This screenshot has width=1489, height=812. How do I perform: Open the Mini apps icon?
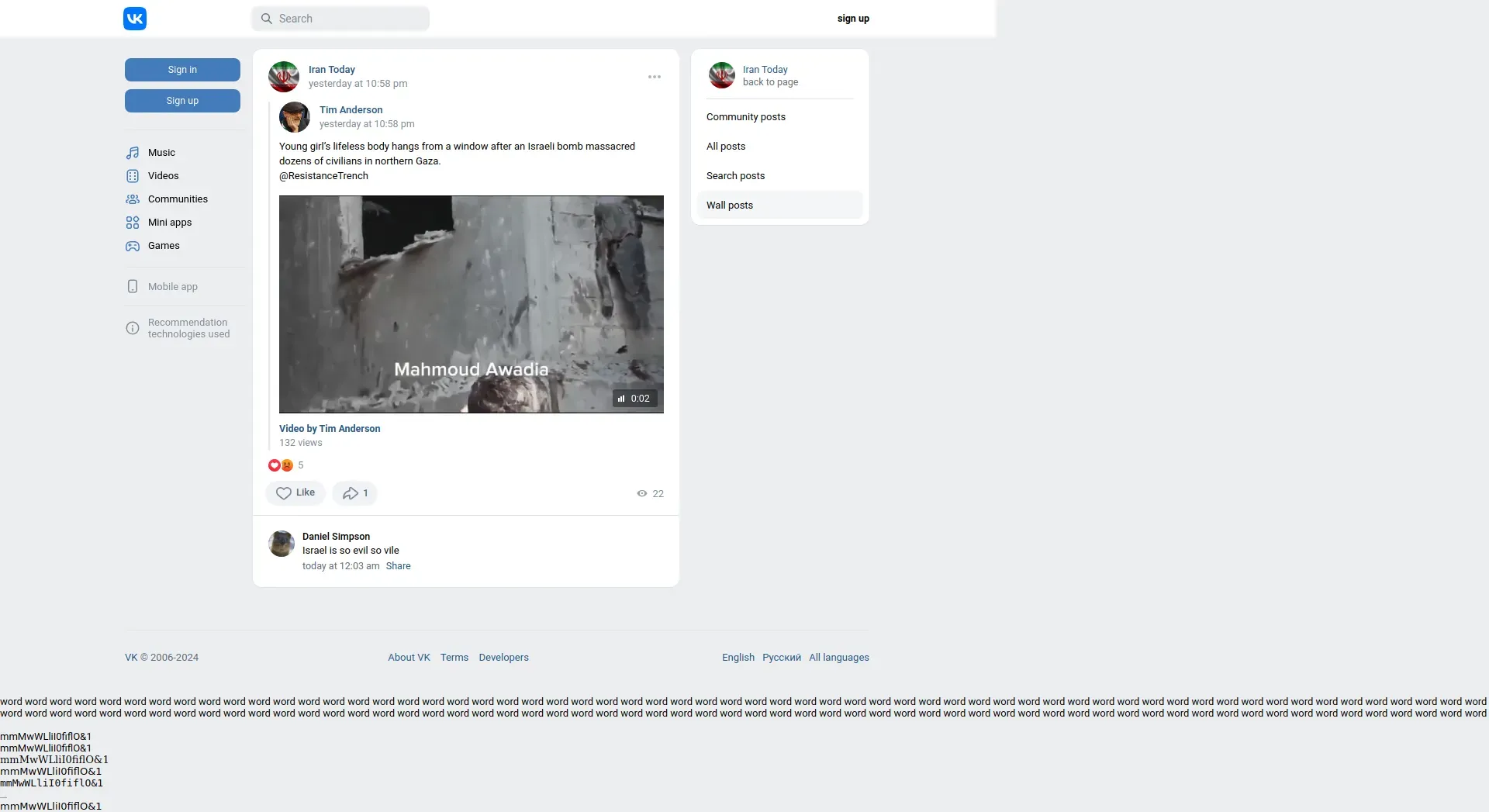pos(133,223)
